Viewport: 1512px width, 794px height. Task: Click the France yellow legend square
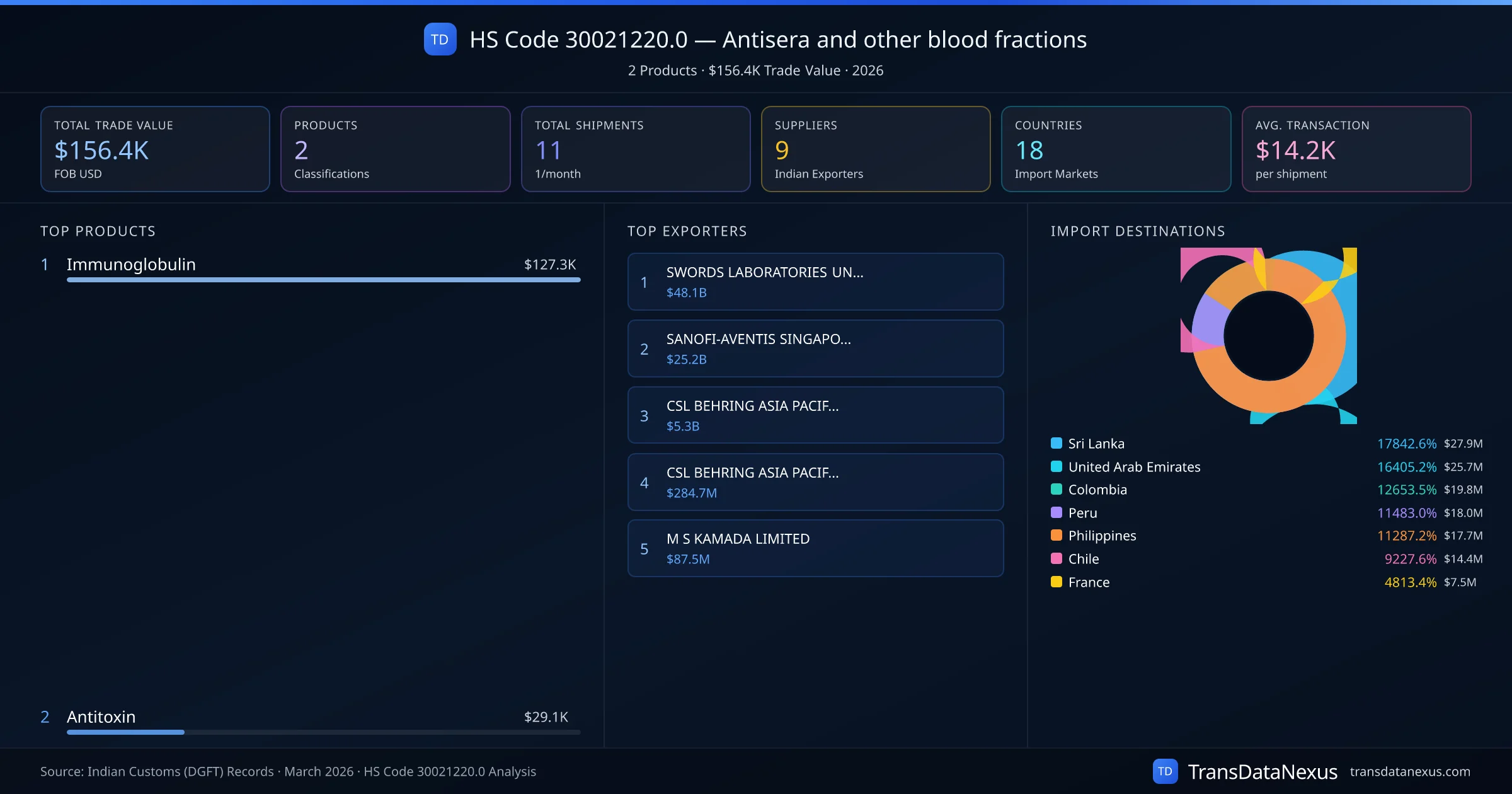(1057, 582)
